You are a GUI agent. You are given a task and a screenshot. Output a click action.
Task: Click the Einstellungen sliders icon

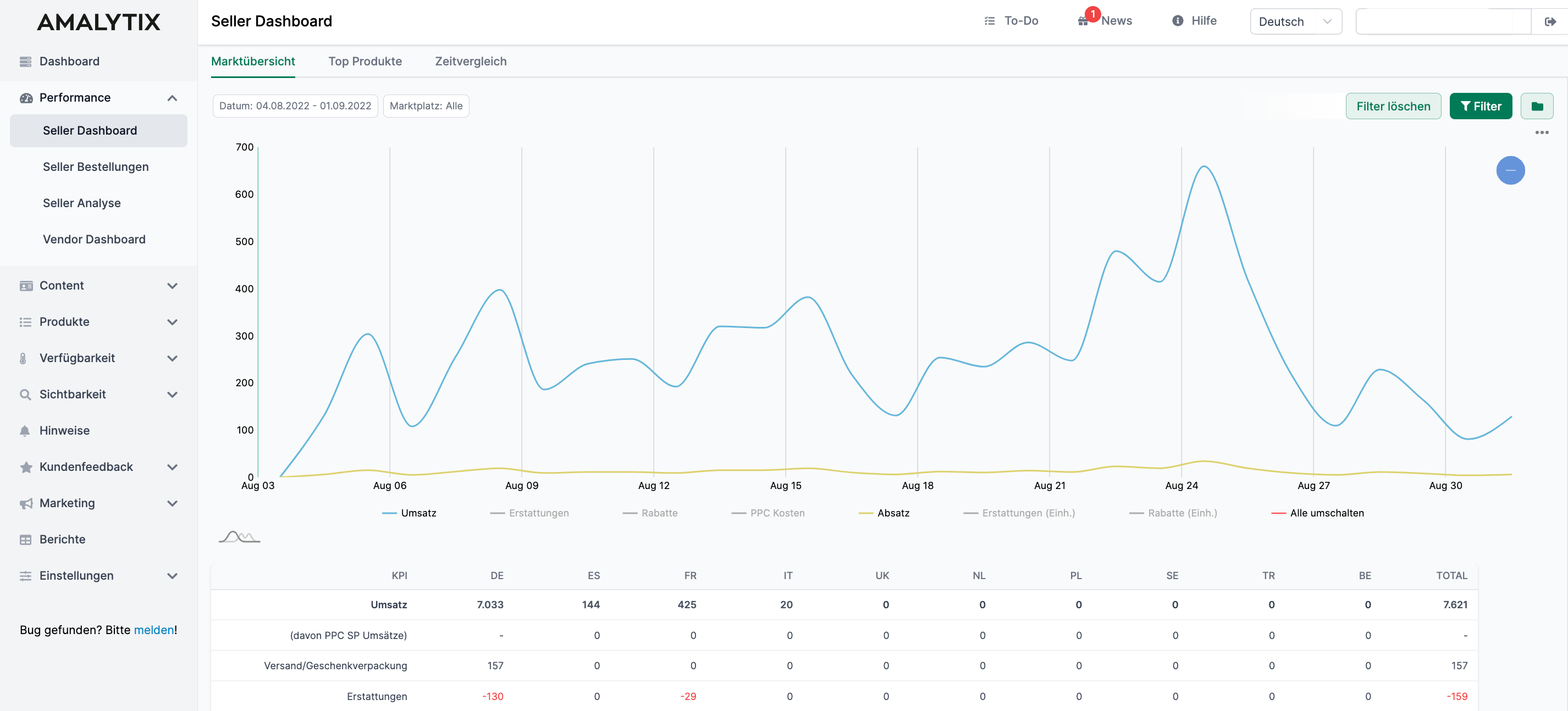(25, 576)
